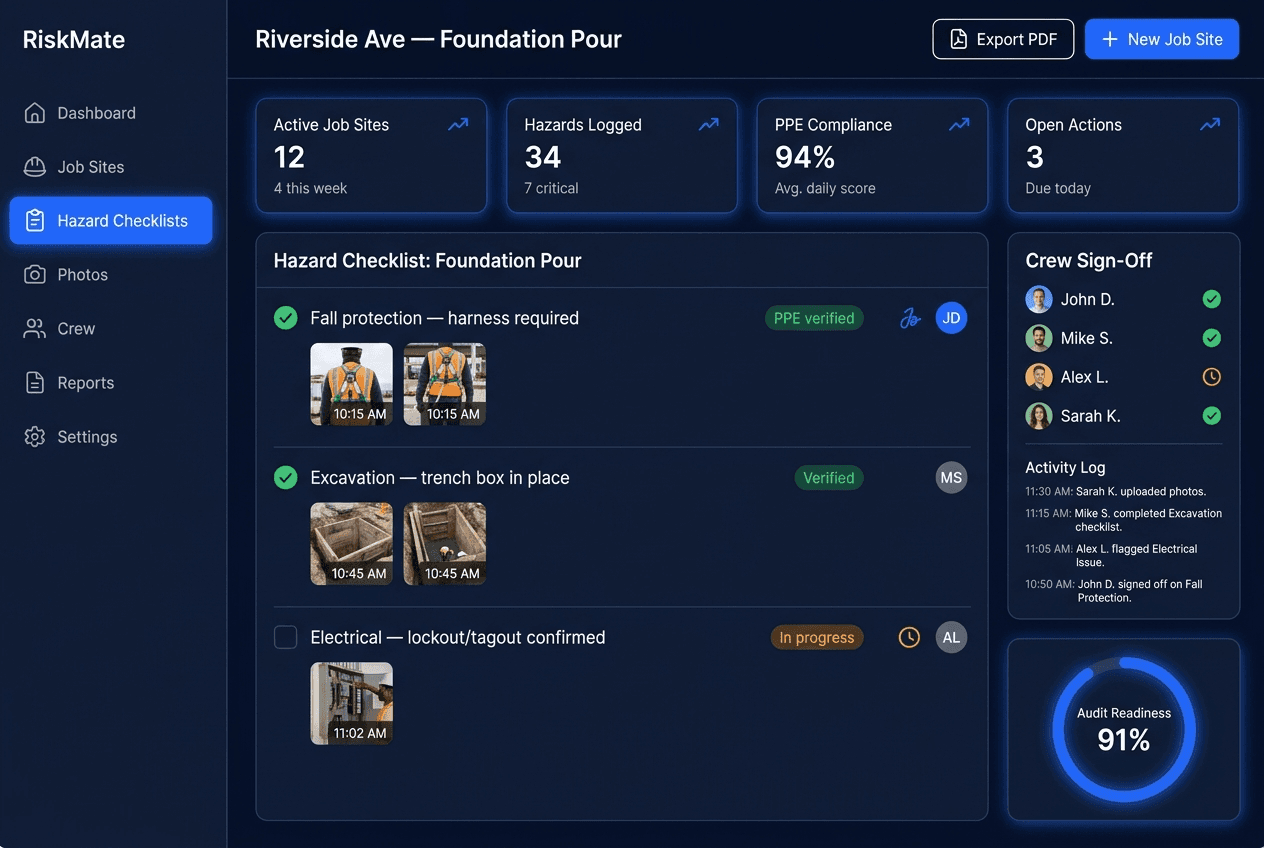Click John D.'s profile photo in Crew Sign-Off
The height and width of the screenshot is (848, 1264).
coord(1039,299)
